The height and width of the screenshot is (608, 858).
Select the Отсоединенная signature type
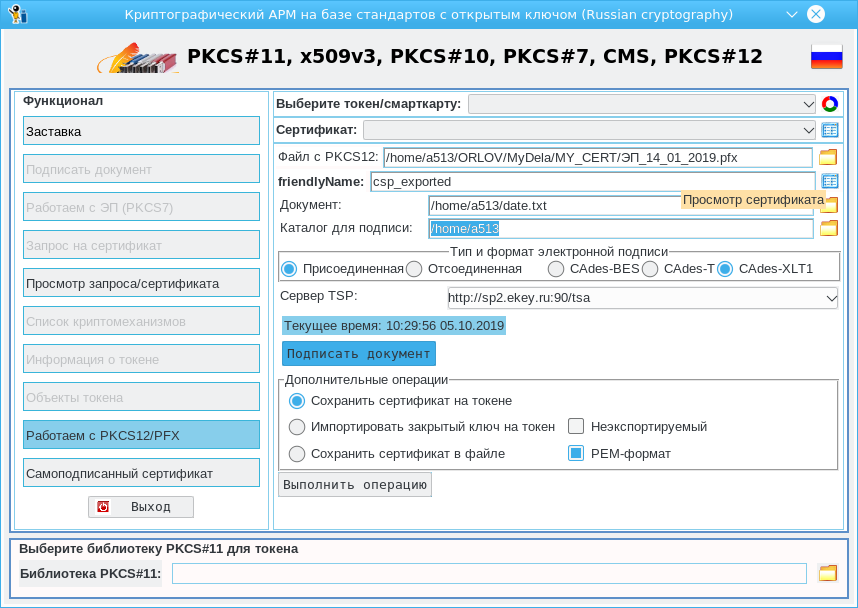414,269
